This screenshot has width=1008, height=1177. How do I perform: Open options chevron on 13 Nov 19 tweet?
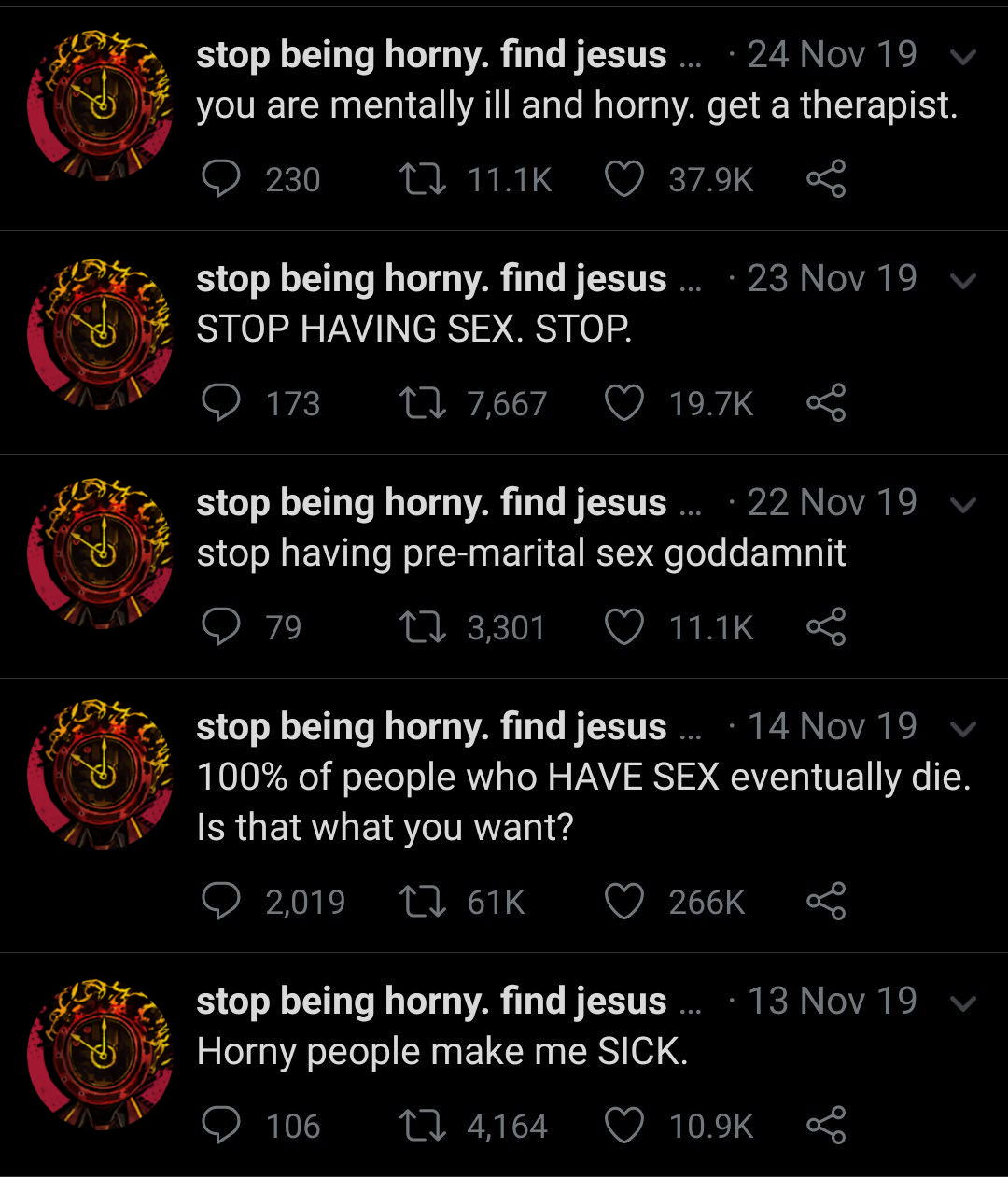click(x=962, y=1003)
